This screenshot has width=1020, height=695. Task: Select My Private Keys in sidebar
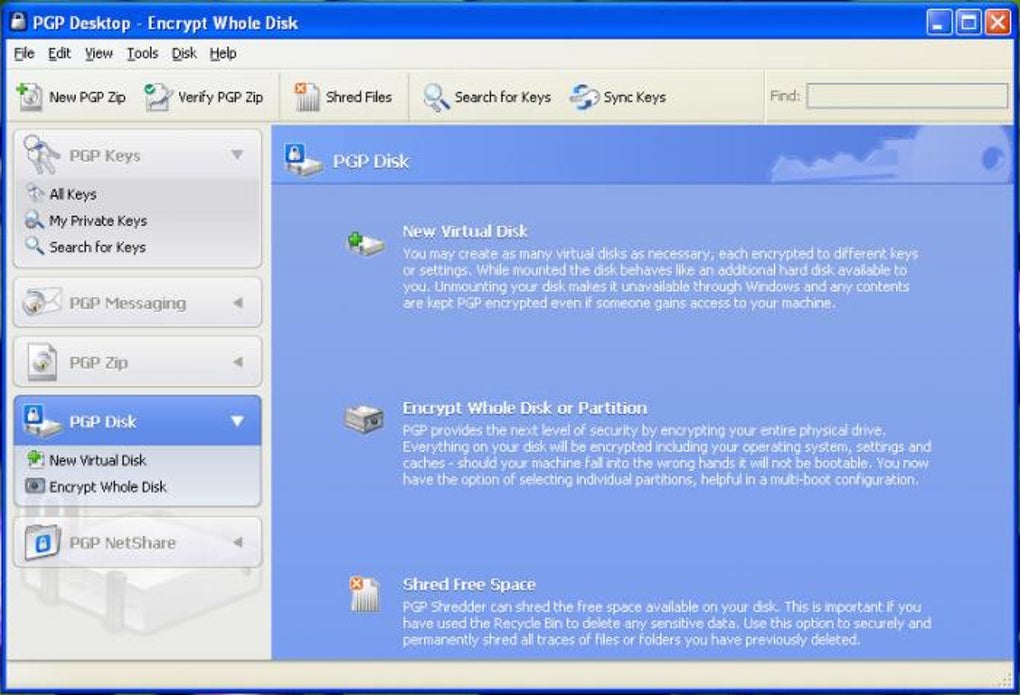pos(98,221)
